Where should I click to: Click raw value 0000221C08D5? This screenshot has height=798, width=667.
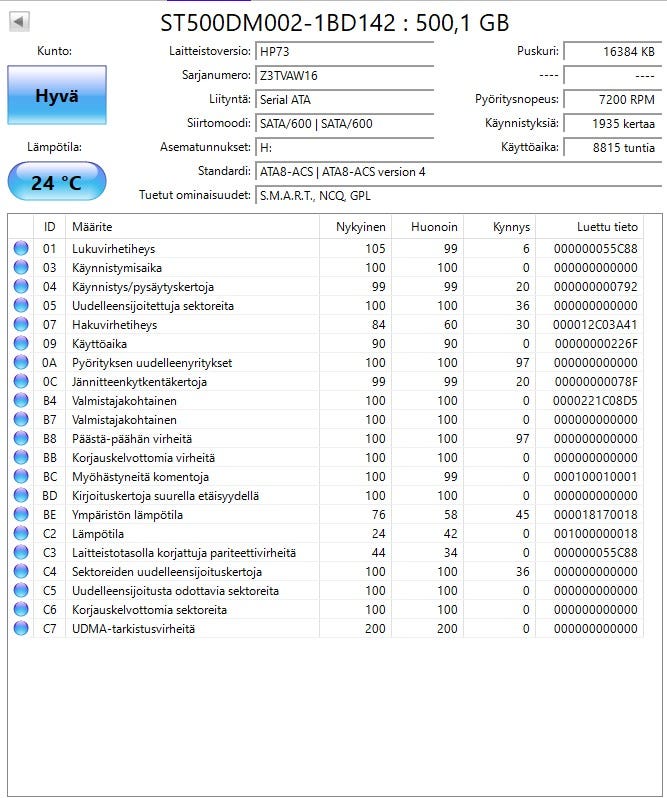pyautogui.click(x=595, y=401)
